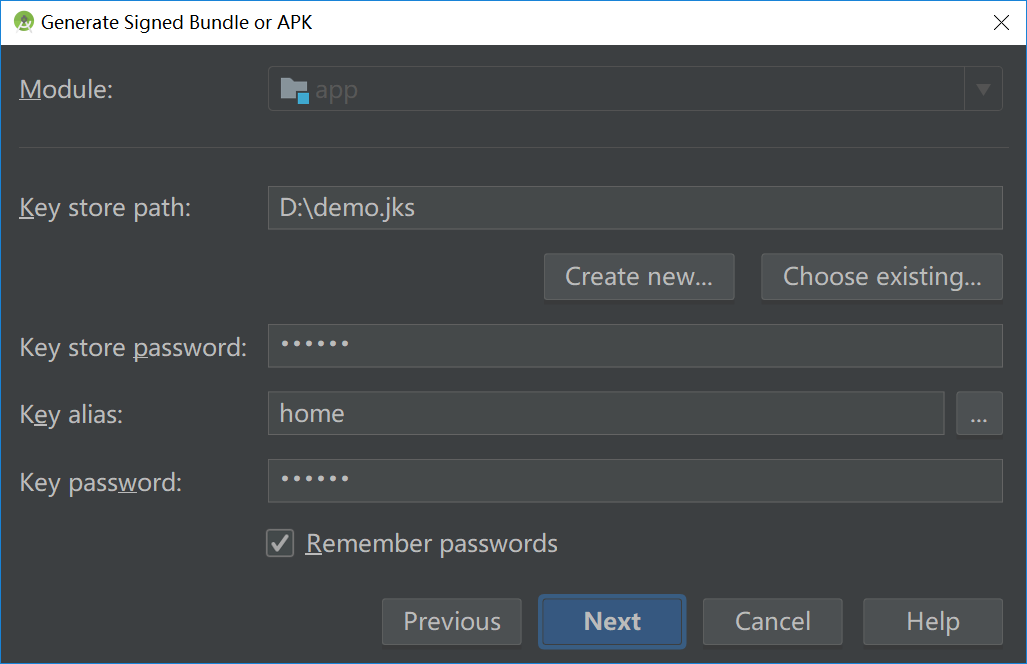Click the Key store path label
Image resolution: width=1027 pixels, height=664 pixels.
click(x=105, y=208)
